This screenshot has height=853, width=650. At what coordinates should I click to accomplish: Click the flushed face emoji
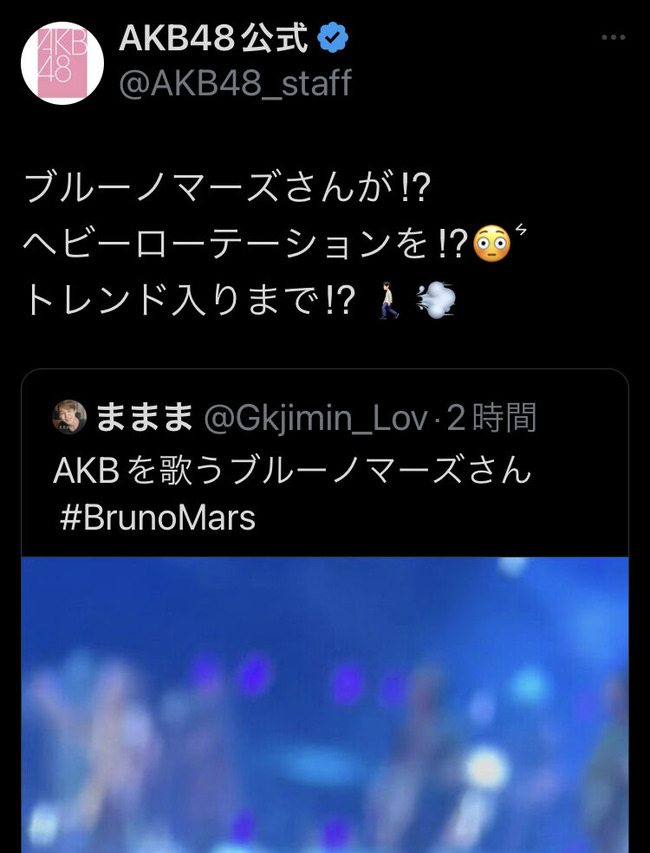pos(492,243)
